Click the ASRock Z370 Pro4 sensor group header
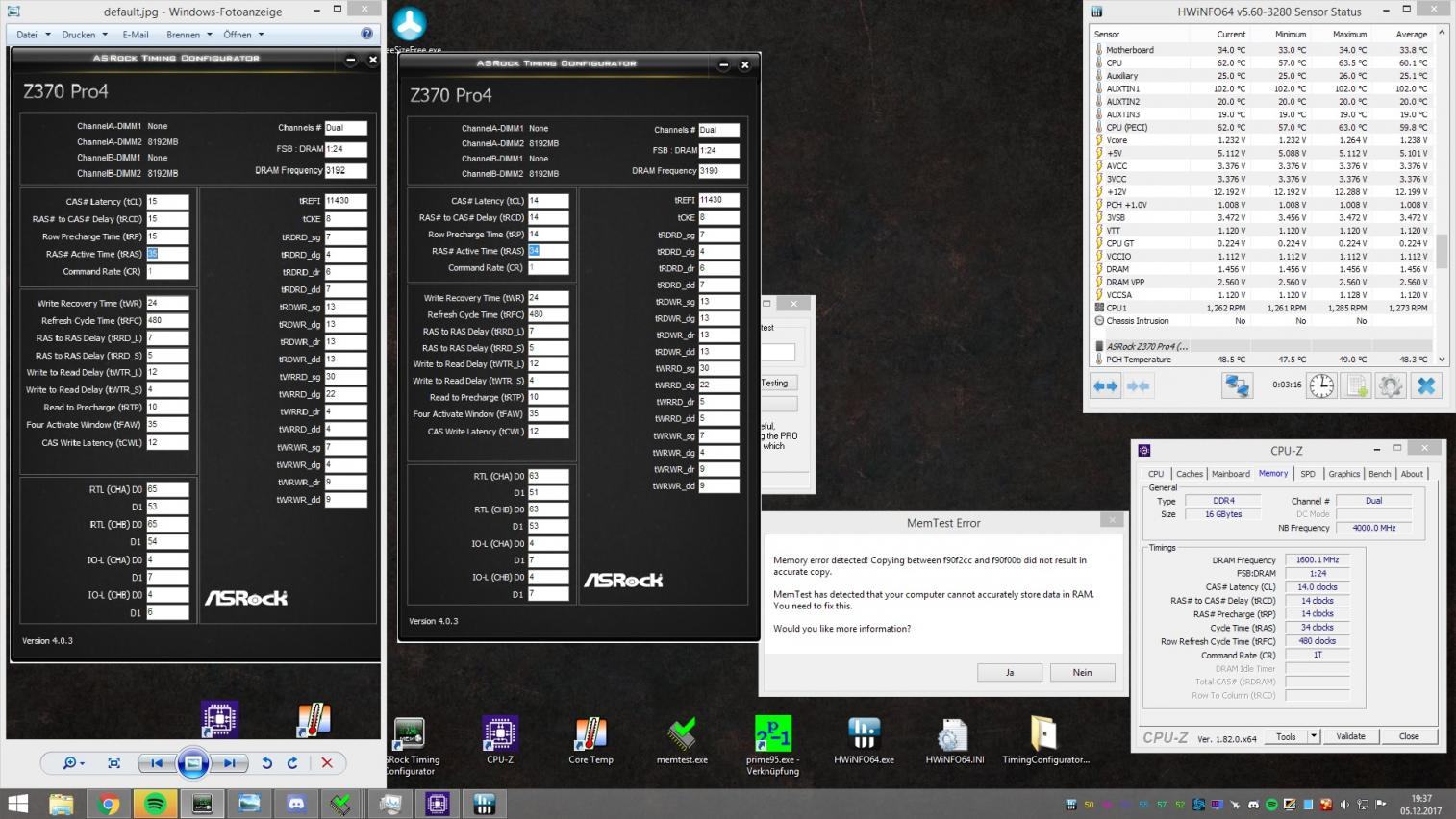Viewport: 1456px width, 819px height. point(1263,346)
